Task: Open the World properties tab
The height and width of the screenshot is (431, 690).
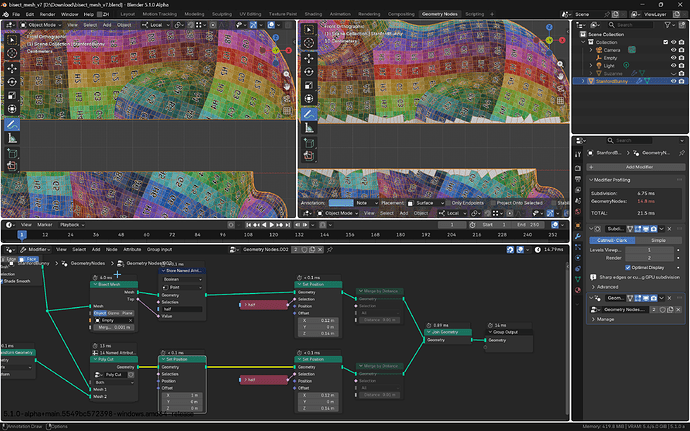Action: tap(578, 212)
